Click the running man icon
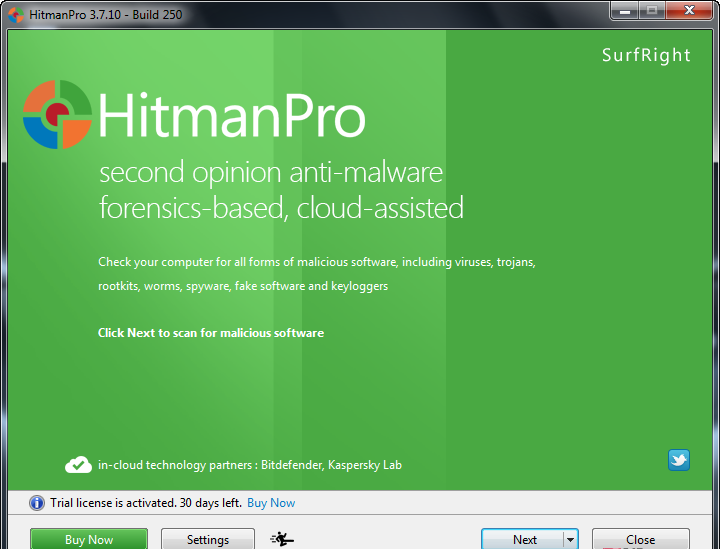 click(x=282, y=539)
